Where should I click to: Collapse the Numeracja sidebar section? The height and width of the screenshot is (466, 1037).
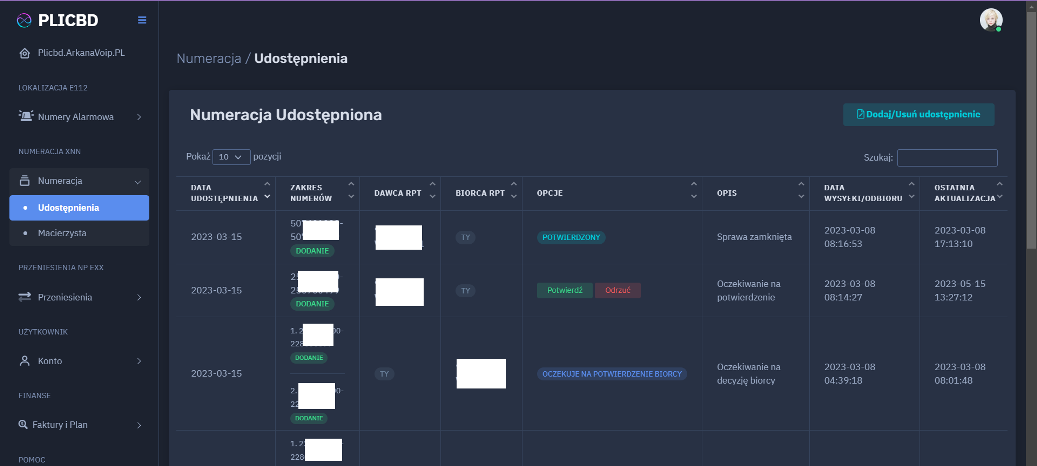pyautogui.click(x=138, y=181)
